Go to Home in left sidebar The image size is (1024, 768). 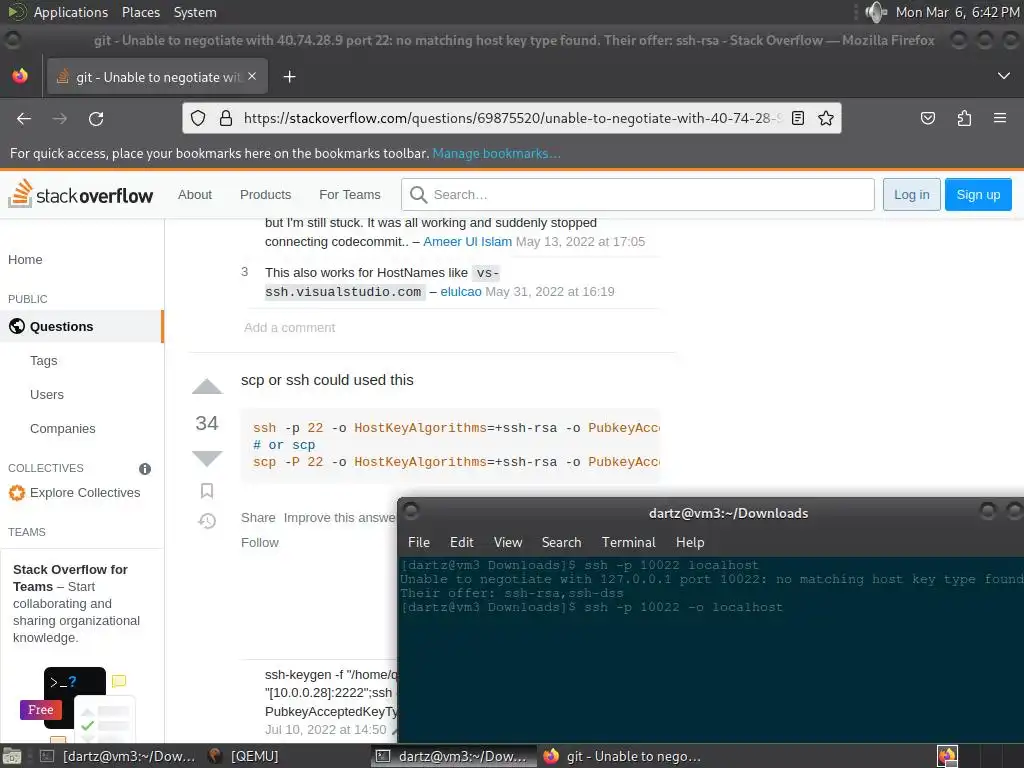click(x=25, y=259)
